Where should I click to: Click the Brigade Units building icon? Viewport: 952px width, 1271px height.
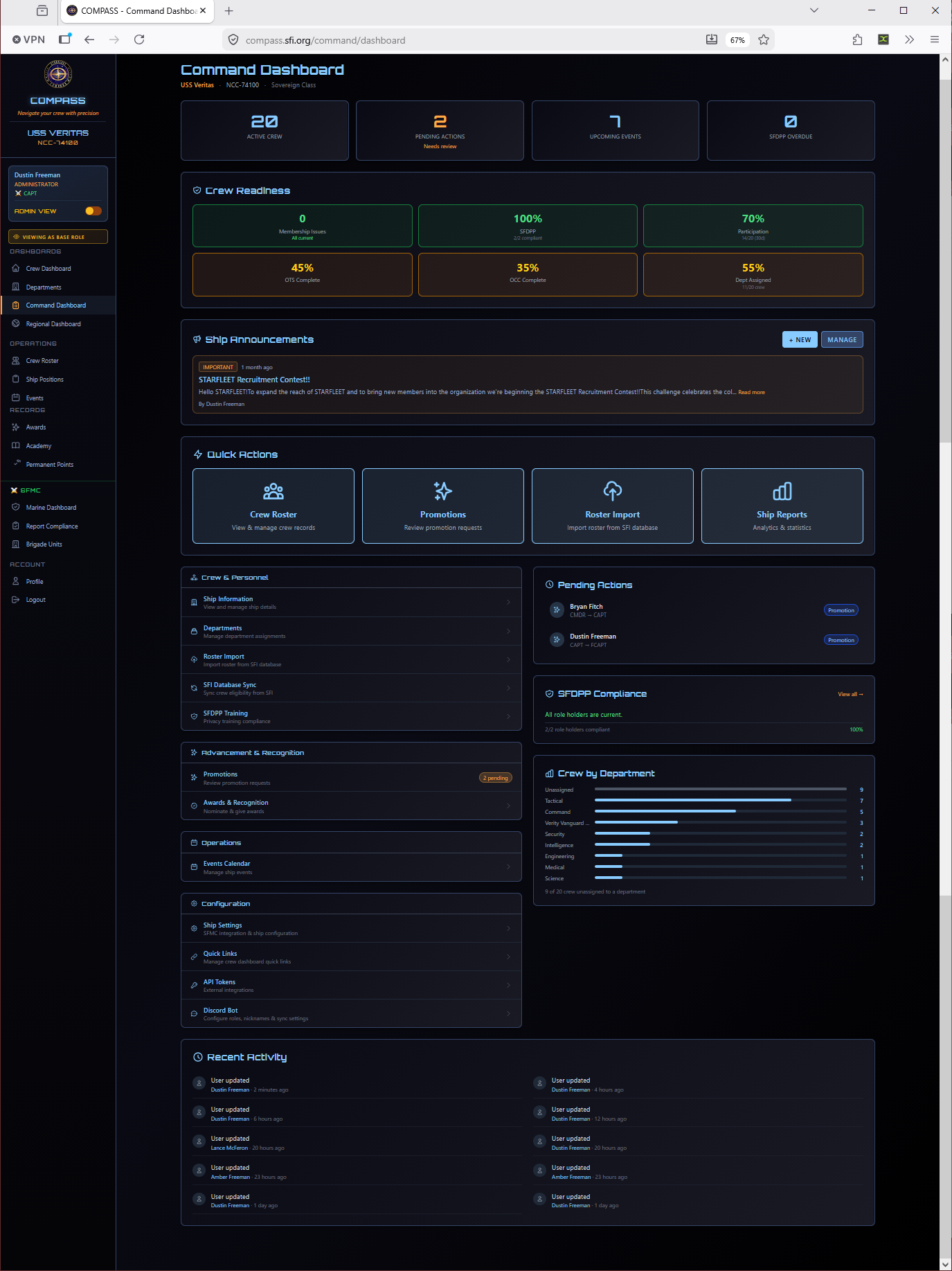pos(16,544)
